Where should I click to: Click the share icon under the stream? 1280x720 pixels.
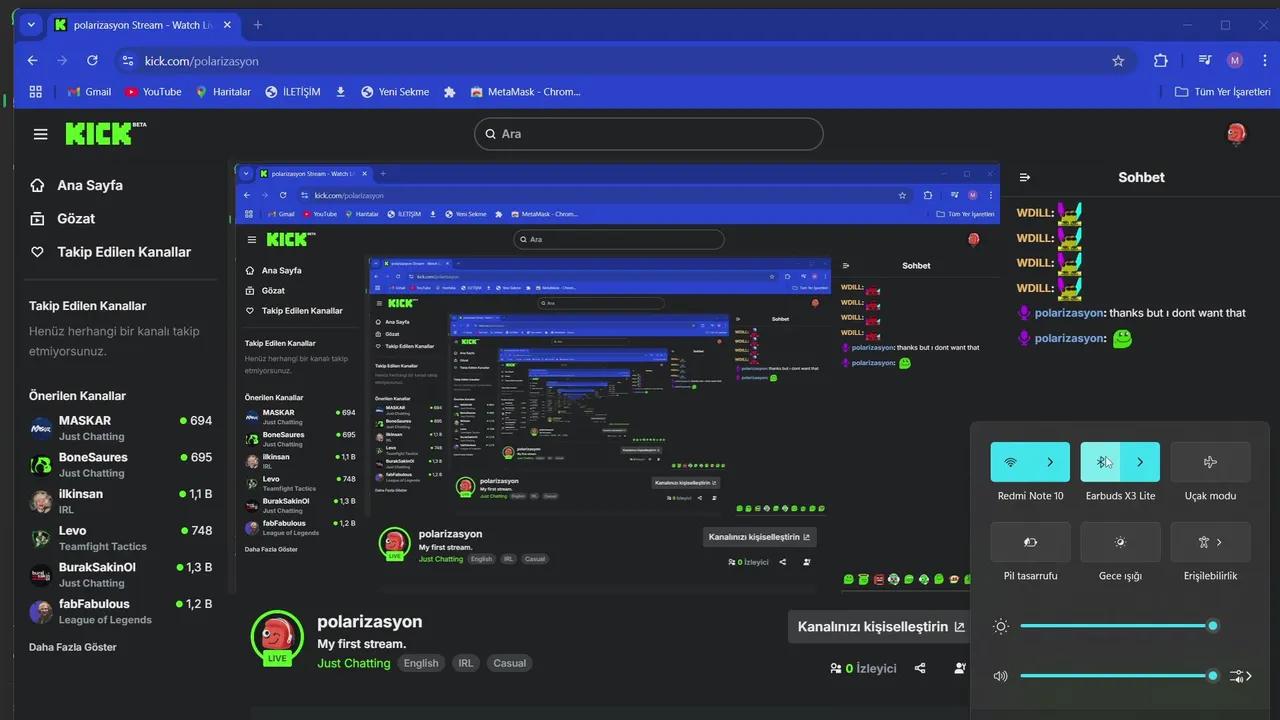pyautogui.click(x=920, y=668)
